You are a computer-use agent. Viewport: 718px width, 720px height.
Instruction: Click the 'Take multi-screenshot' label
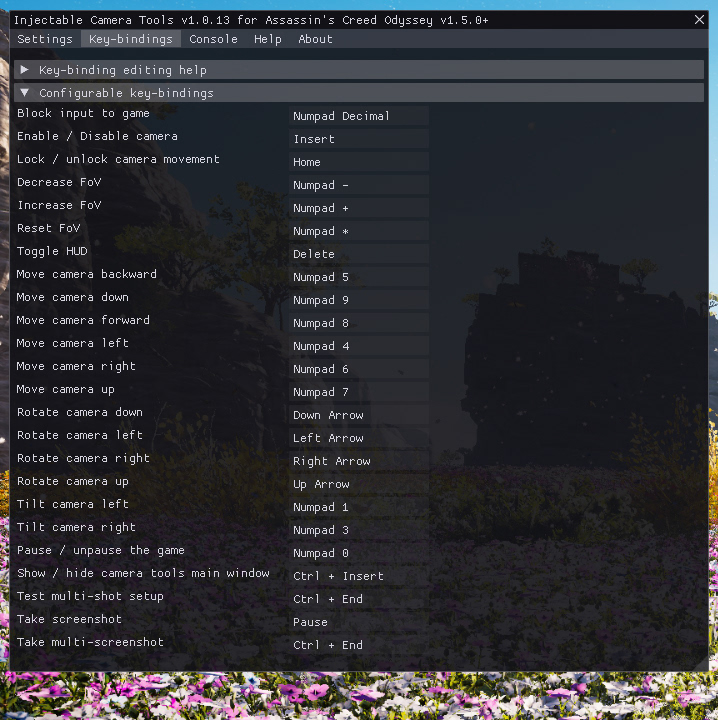[90, 642]
